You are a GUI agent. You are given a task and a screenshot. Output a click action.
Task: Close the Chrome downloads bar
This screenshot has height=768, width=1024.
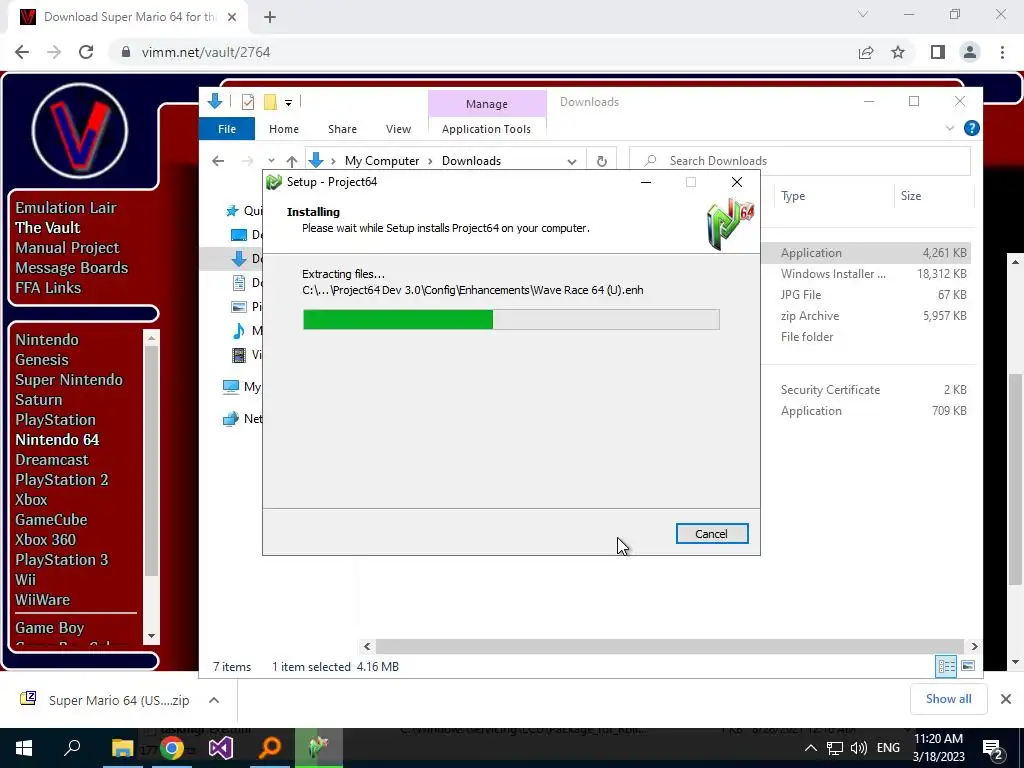(1006, 699)
